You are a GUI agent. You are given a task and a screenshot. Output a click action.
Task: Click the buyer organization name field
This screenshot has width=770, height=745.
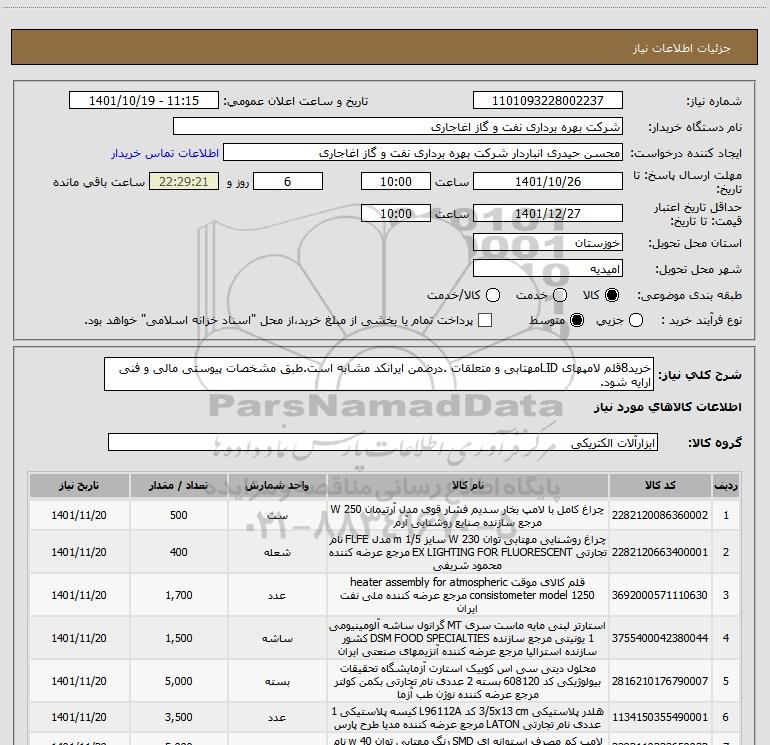398,127
